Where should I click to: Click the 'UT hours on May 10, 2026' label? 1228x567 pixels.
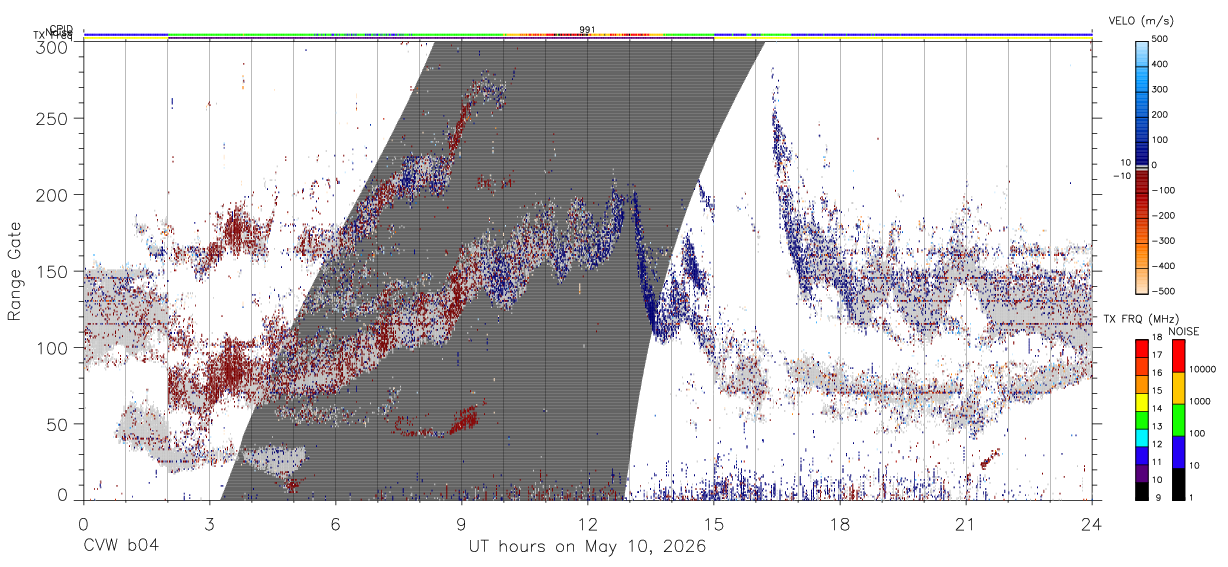click(587, 547)
